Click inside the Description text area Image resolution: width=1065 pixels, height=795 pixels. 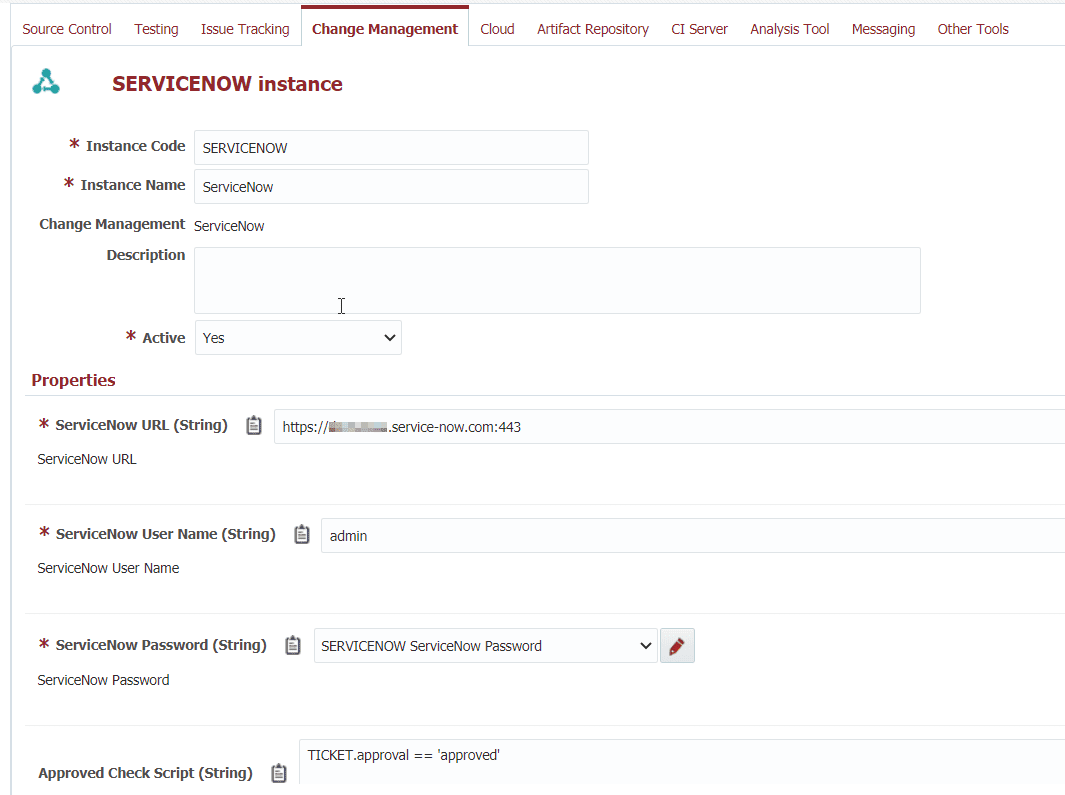557,280
